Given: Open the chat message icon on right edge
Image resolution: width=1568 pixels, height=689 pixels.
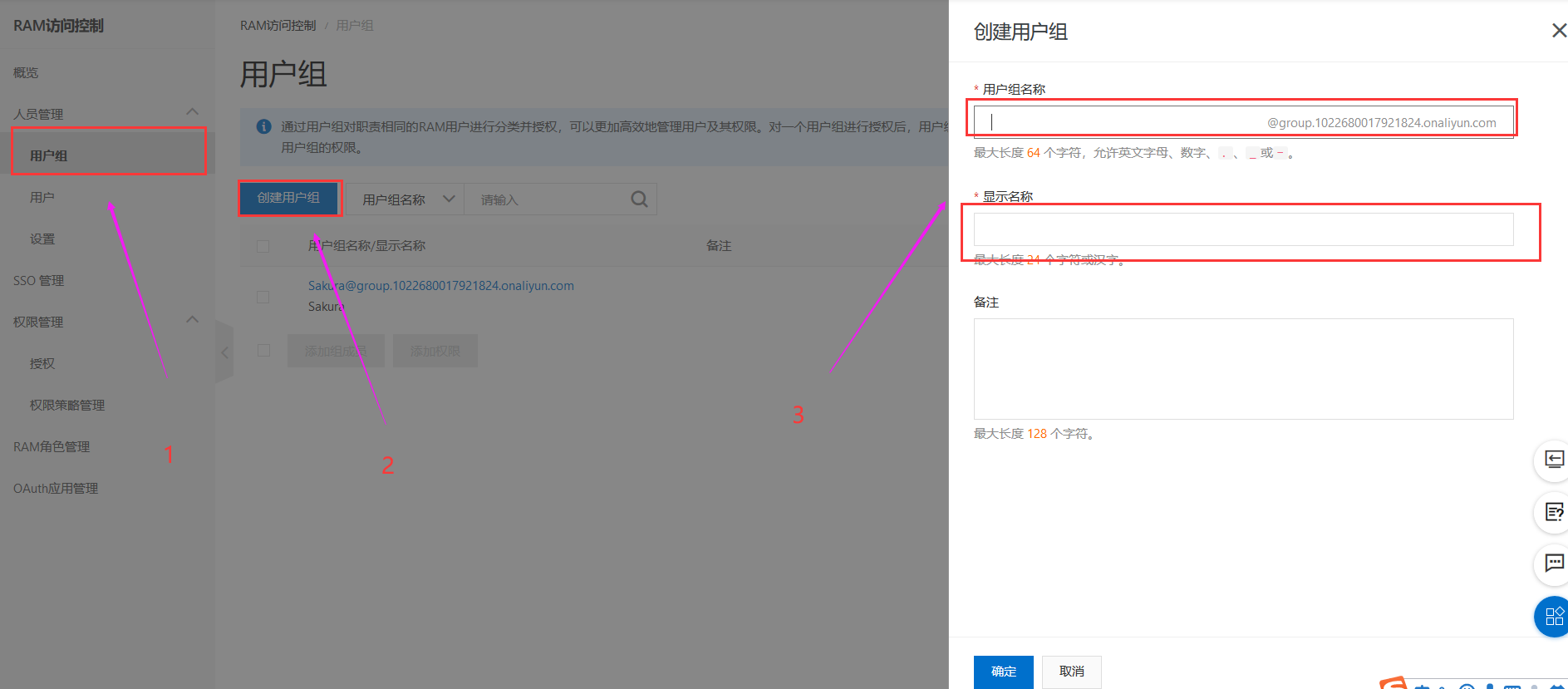Looking at the screenshot, I should coord(1553,564).
